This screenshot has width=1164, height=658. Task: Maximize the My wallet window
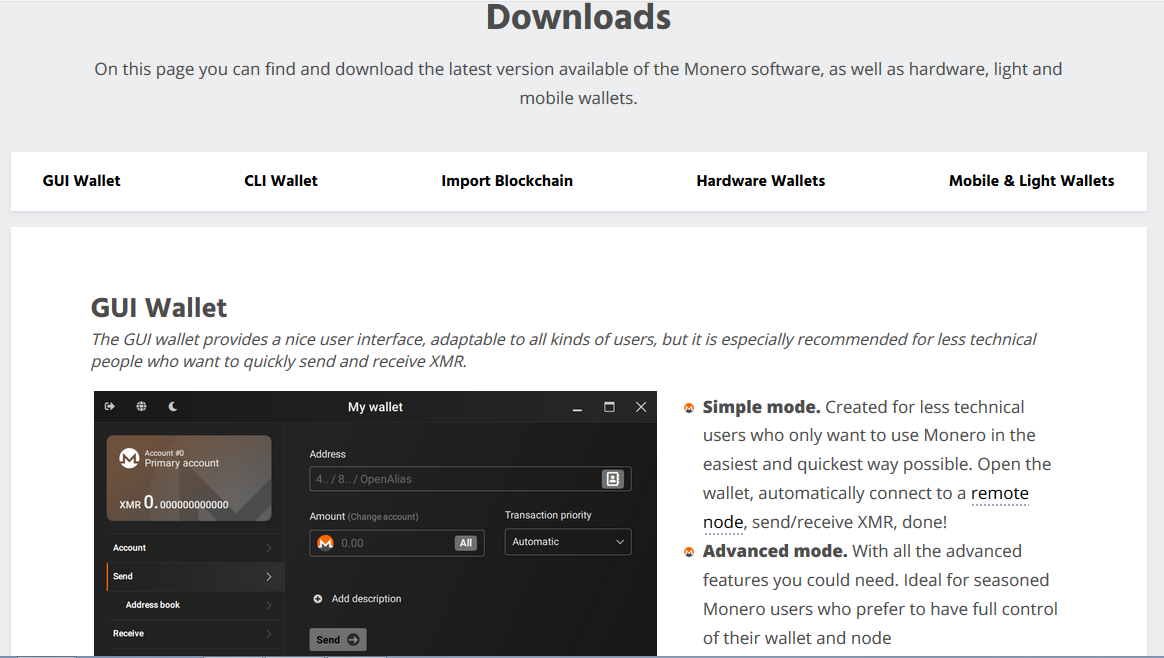coord(609,407)
